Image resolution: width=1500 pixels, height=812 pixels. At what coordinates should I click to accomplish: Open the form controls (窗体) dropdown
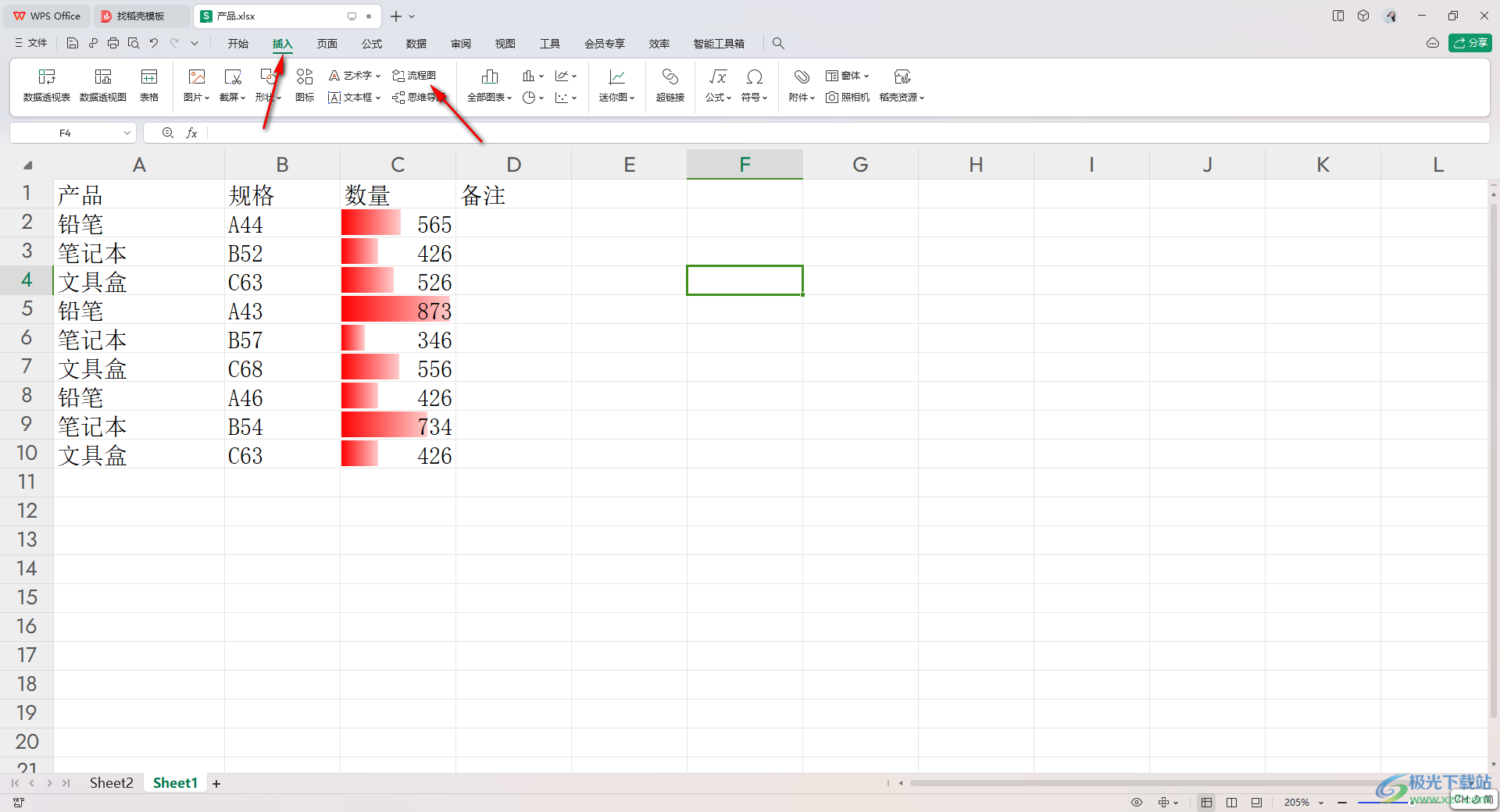coord(848,76)
